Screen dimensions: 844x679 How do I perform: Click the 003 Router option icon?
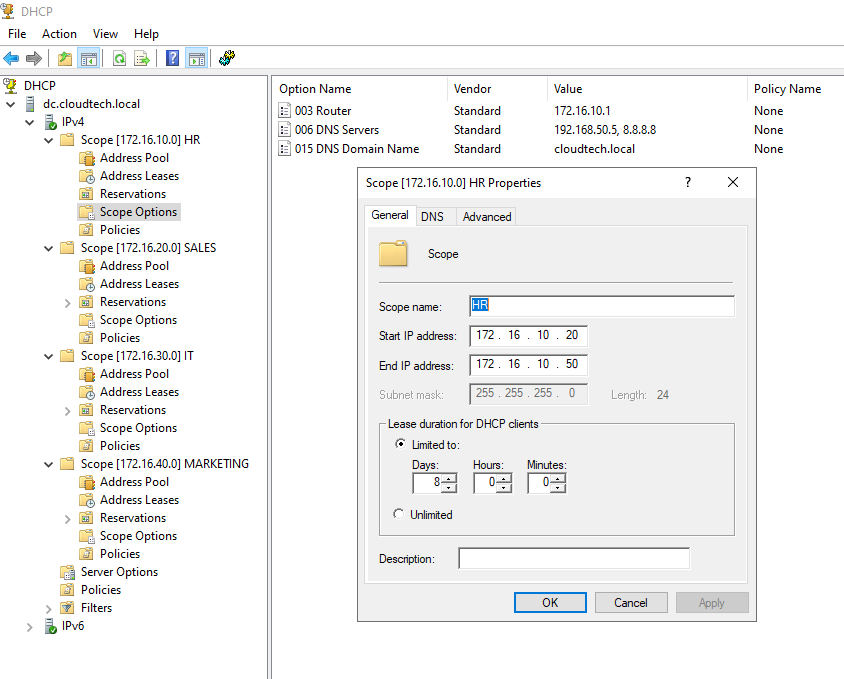(285, 111)
